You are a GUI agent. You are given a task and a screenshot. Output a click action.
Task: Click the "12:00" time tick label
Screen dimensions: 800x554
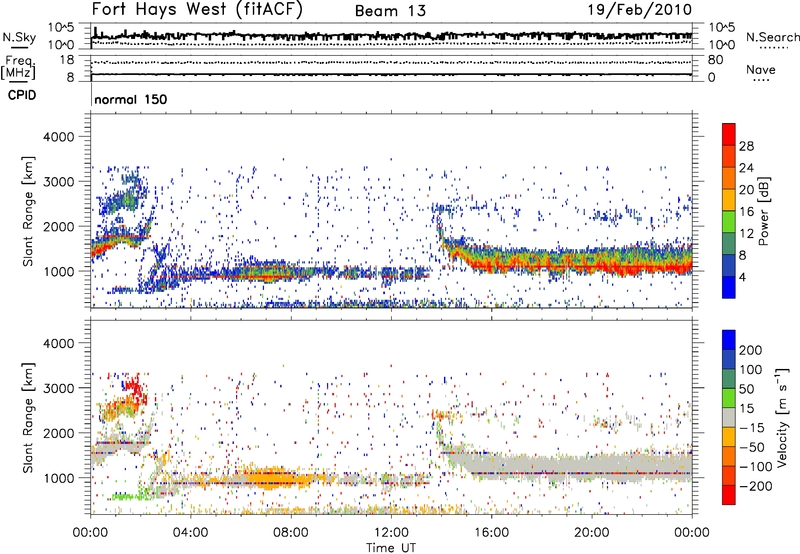(x=391, y=533)
